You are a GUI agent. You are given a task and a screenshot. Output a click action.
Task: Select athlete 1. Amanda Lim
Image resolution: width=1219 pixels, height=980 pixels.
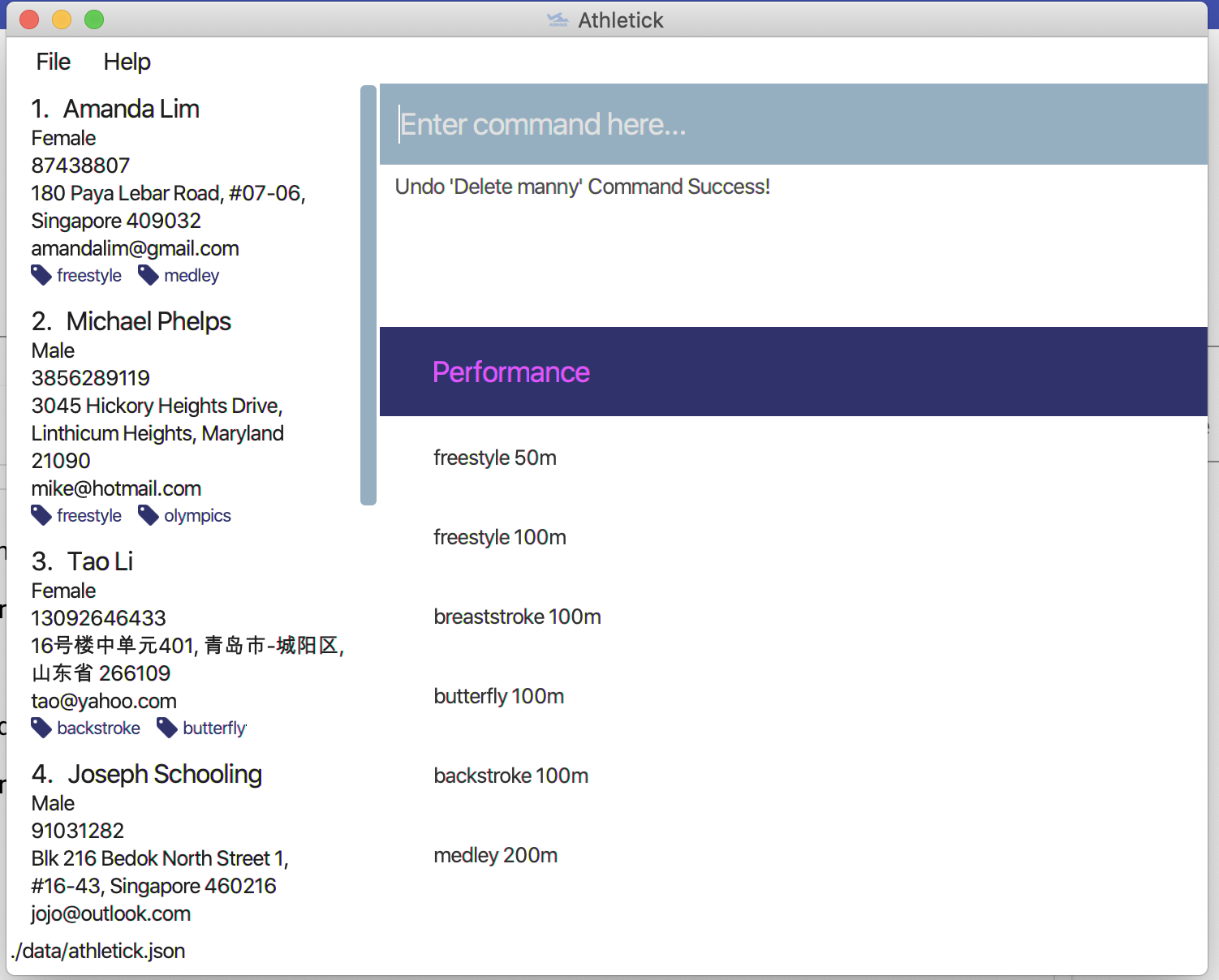click(115, 109)
